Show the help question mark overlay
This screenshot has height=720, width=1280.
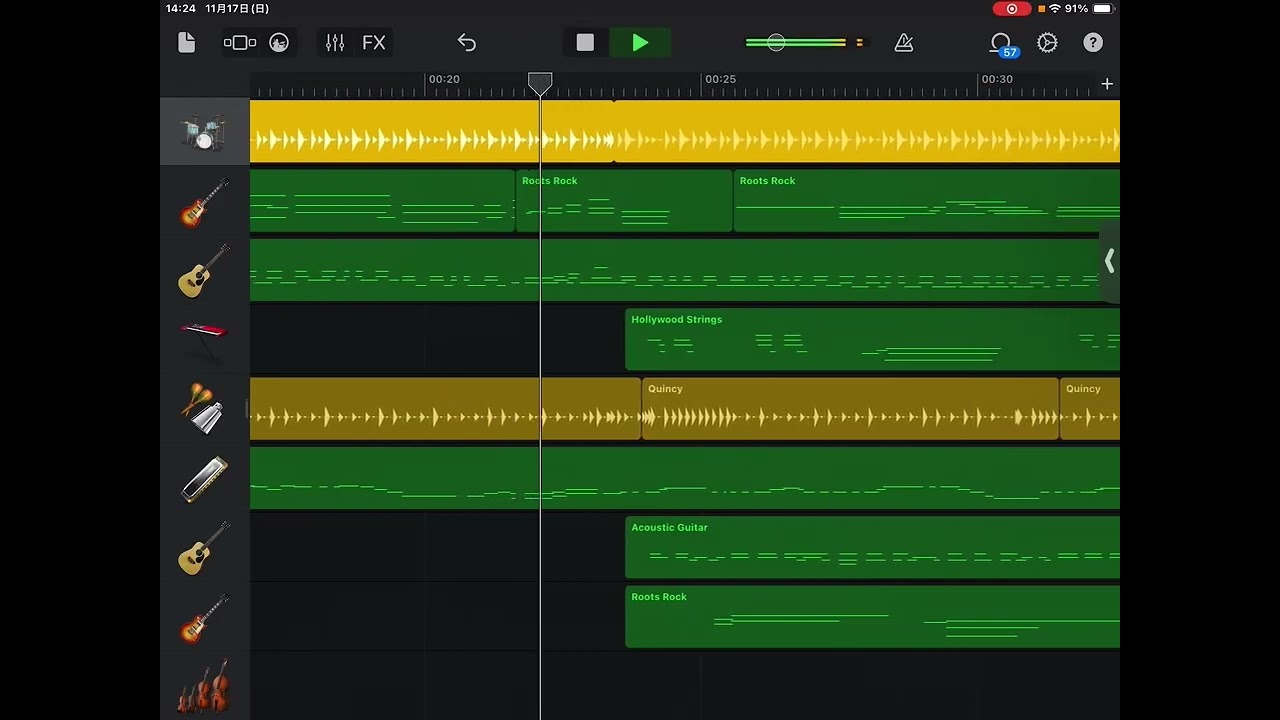(1093, 42)
